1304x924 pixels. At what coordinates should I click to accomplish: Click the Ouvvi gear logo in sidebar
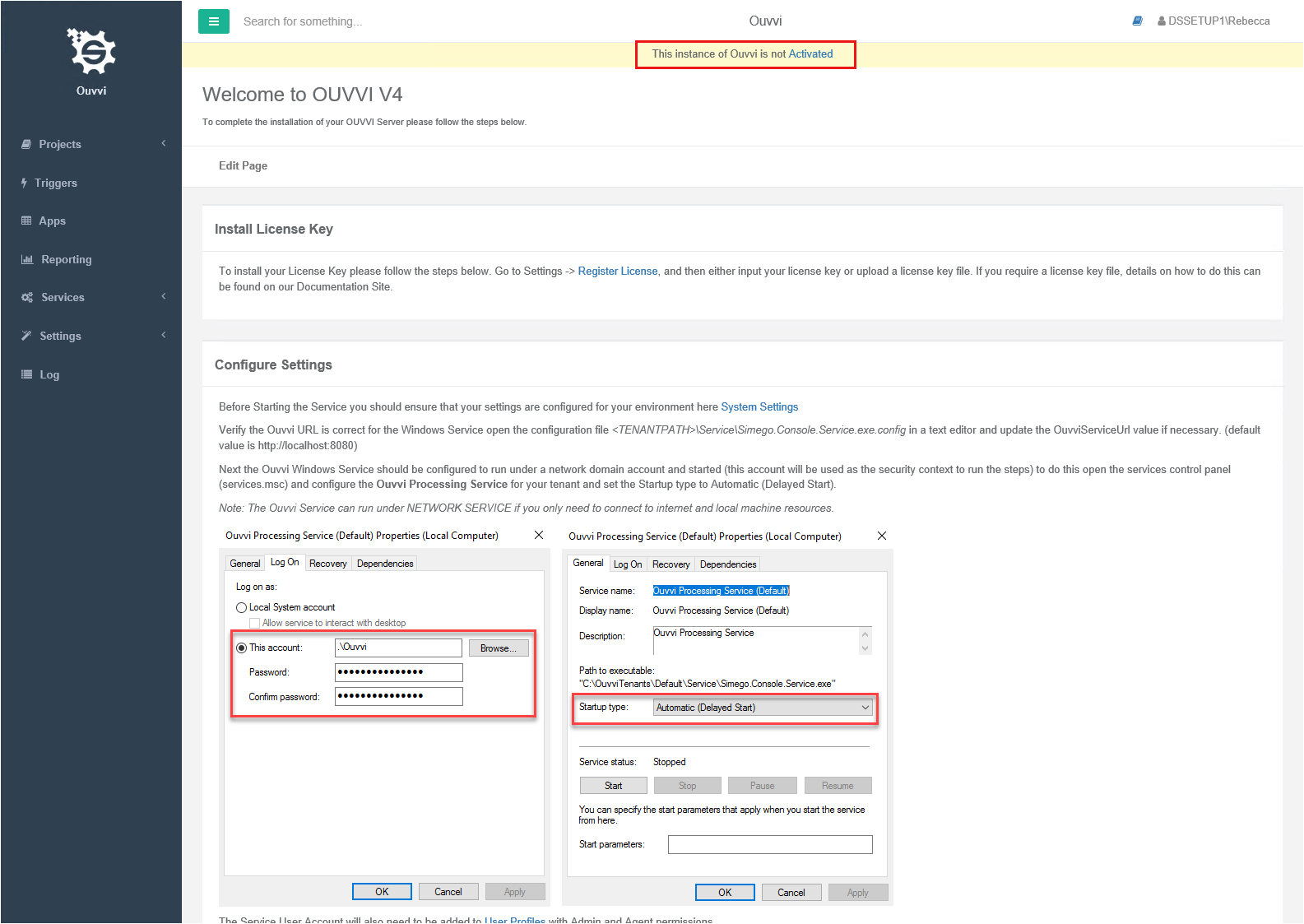point(91,51)
